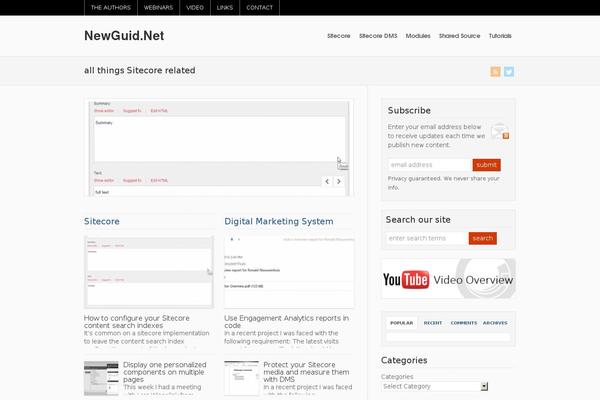Click the NewGuid.Net site title
The width and height of the screenshot is (600, 400).
point(124,36)
